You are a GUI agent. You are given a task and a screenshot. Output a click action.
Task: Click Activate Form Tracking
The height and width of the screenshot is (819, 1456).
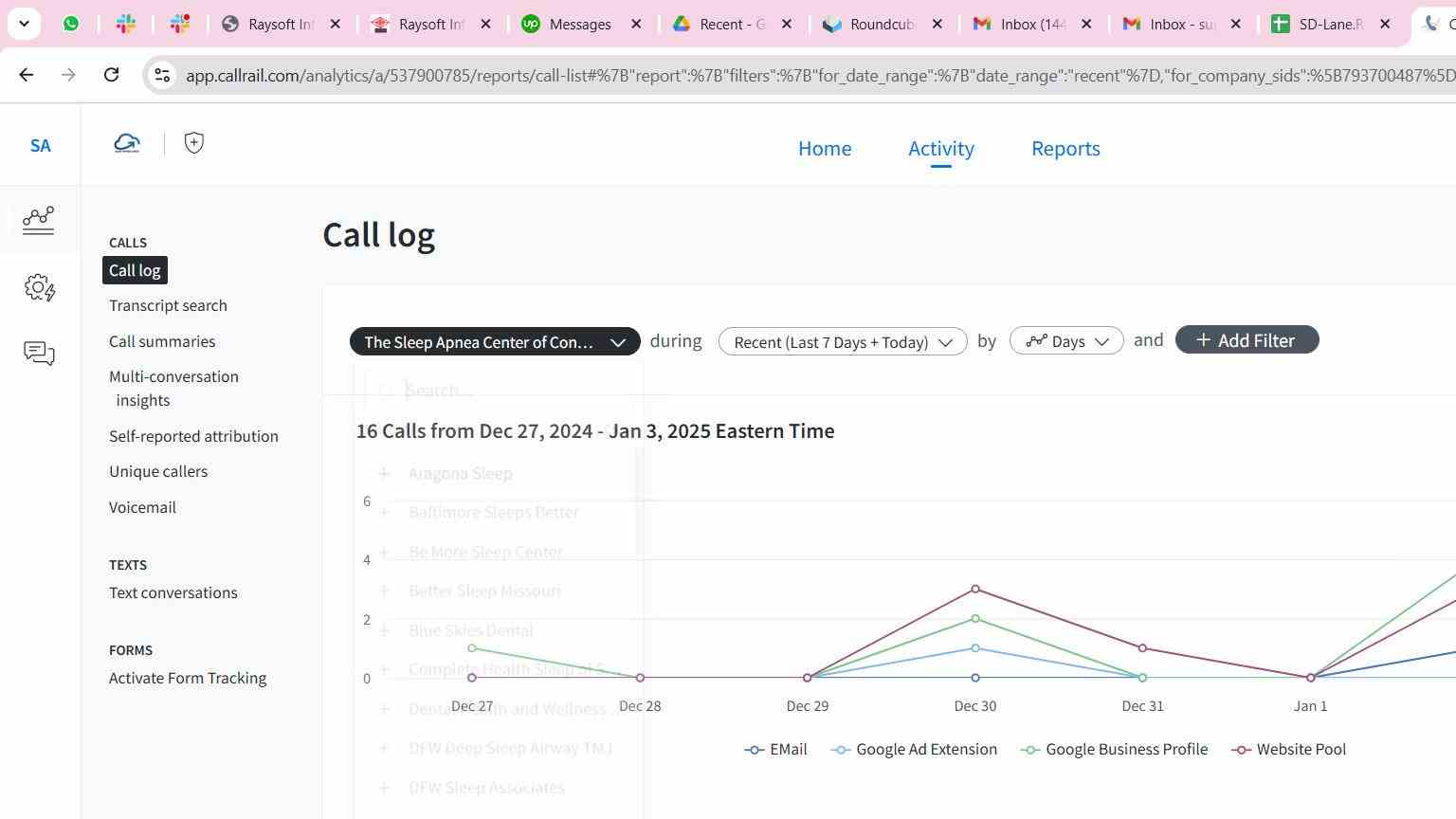188,678
